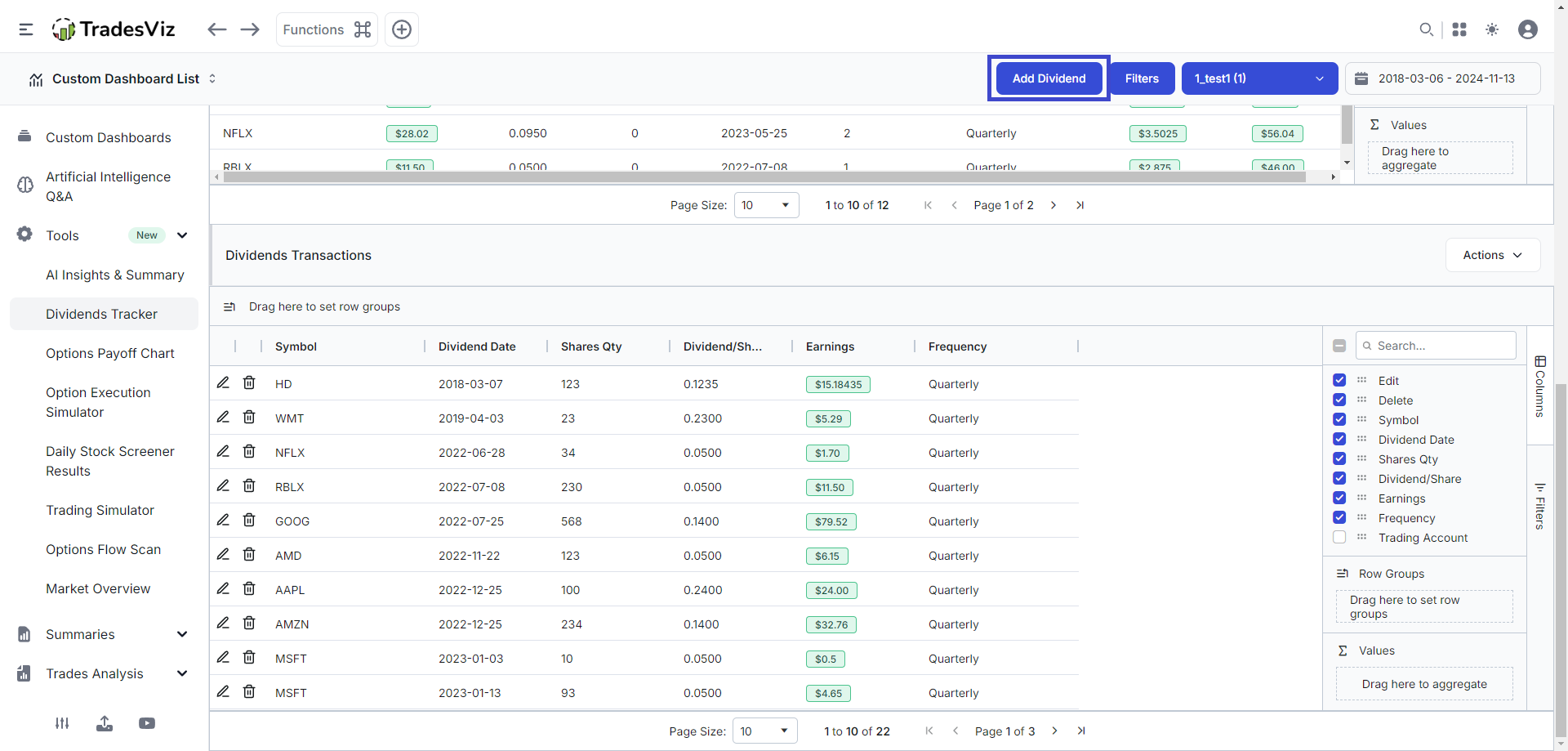The height and width of the screenshot is (751, 1568).
Task: Toggle the Dividend Date column checkbox
Action: click(1339, 439)
